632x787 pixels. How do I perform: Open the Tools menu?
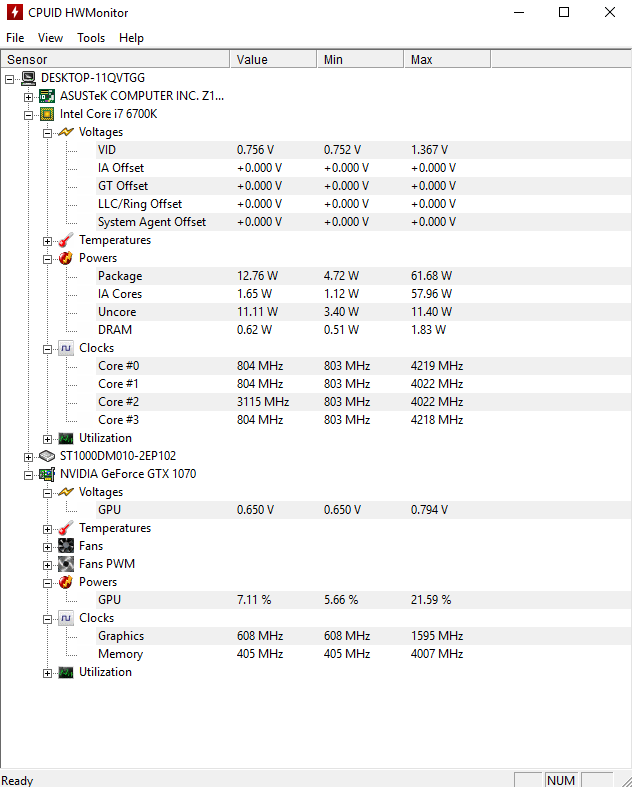(91, 38)
